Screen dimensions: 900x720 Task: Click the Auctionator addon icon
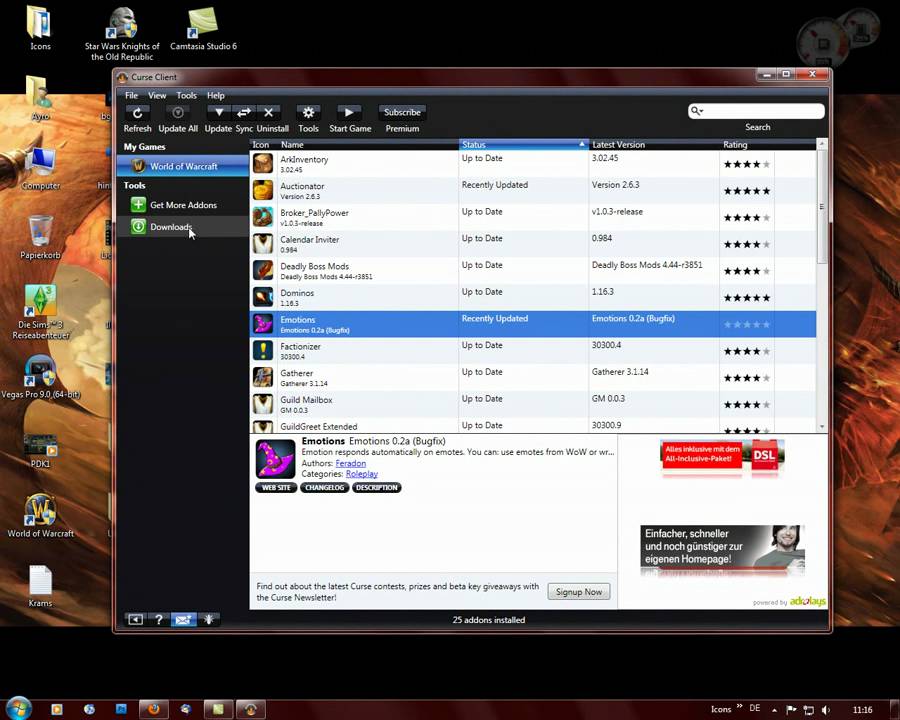pyautogui.click(x=263, y=190)
